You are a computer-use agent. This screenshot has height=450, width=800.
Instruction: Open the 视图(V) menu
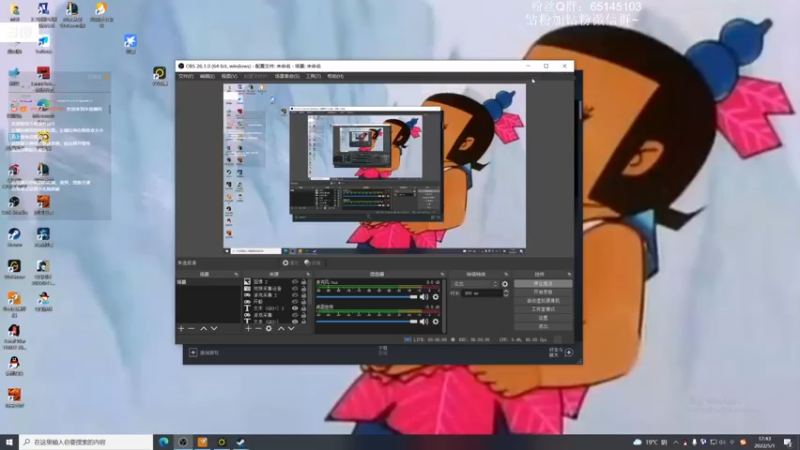pos(229,76)
